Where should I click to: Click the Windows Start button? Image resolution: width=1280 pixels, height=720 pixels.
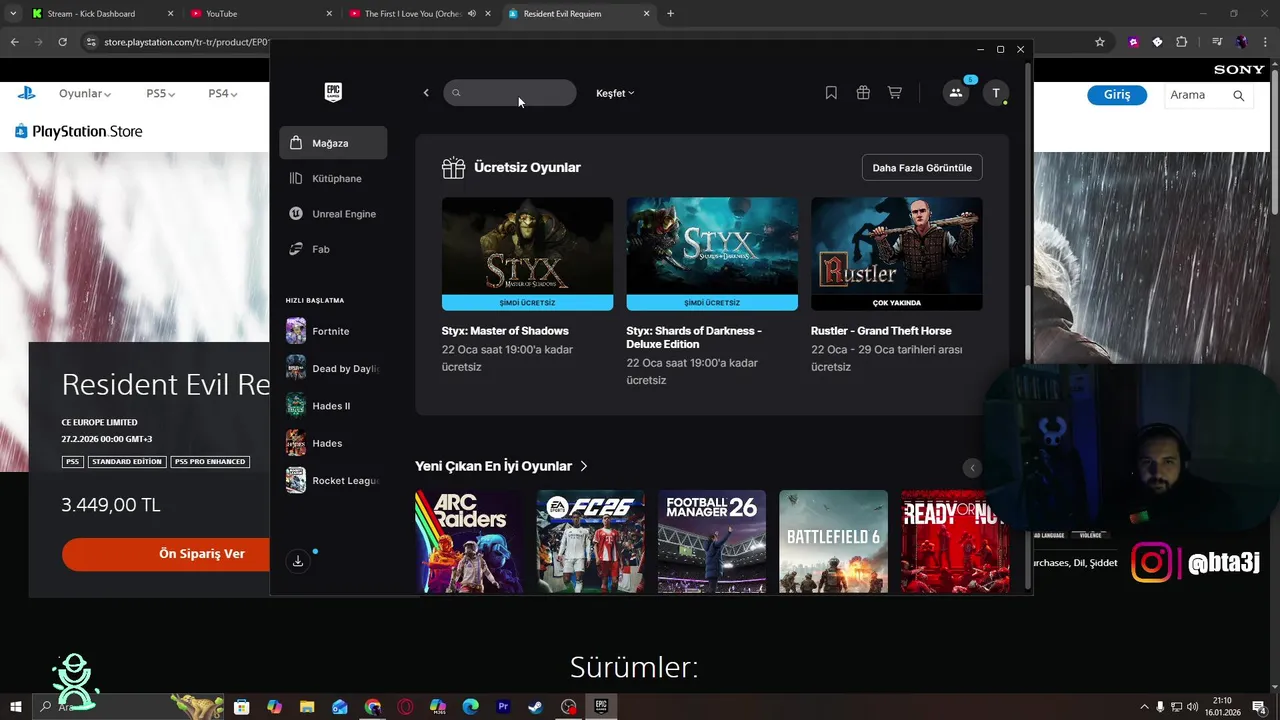coord(15,707)
